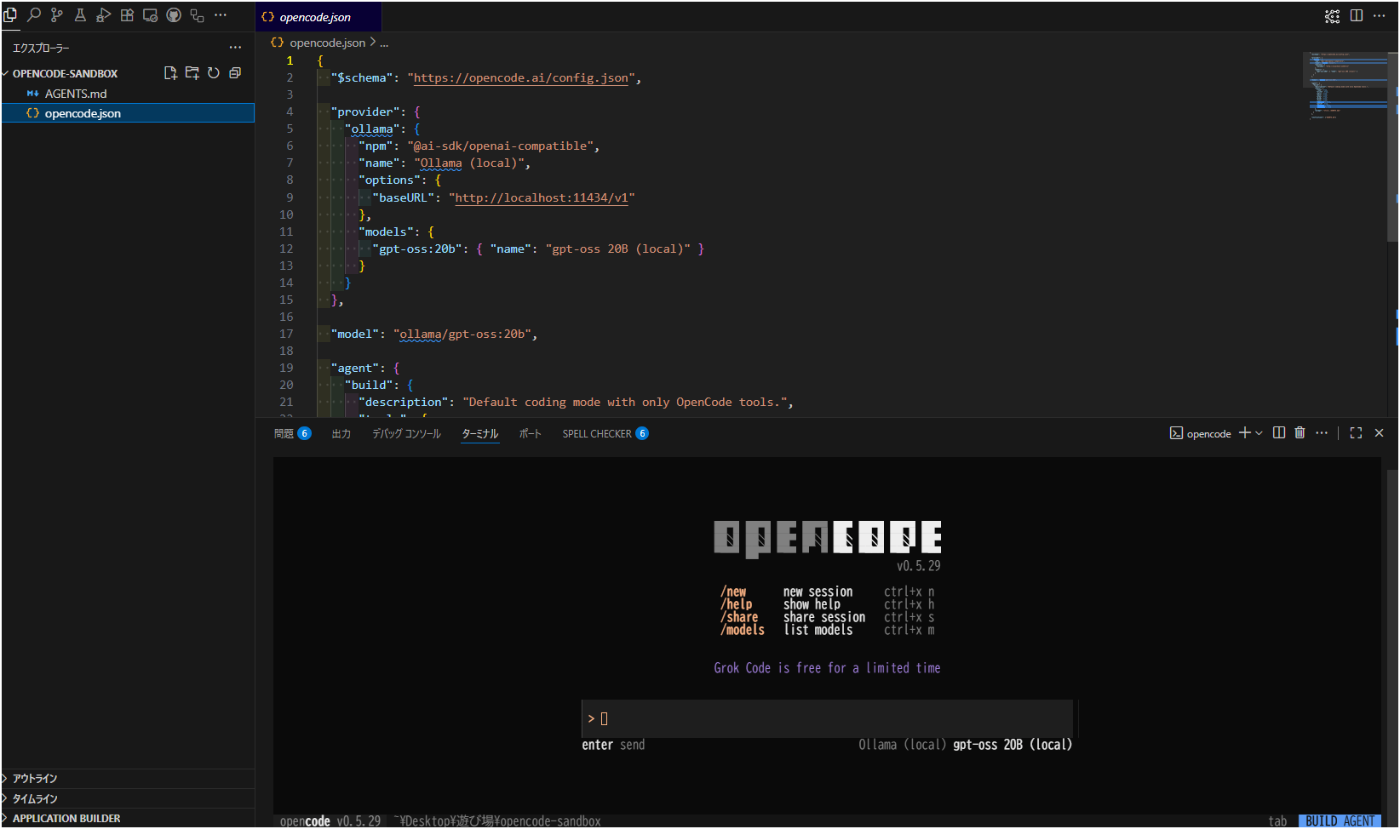
Task: Click the opencode terminal instance label
Action: click(x=1201, y=433)
